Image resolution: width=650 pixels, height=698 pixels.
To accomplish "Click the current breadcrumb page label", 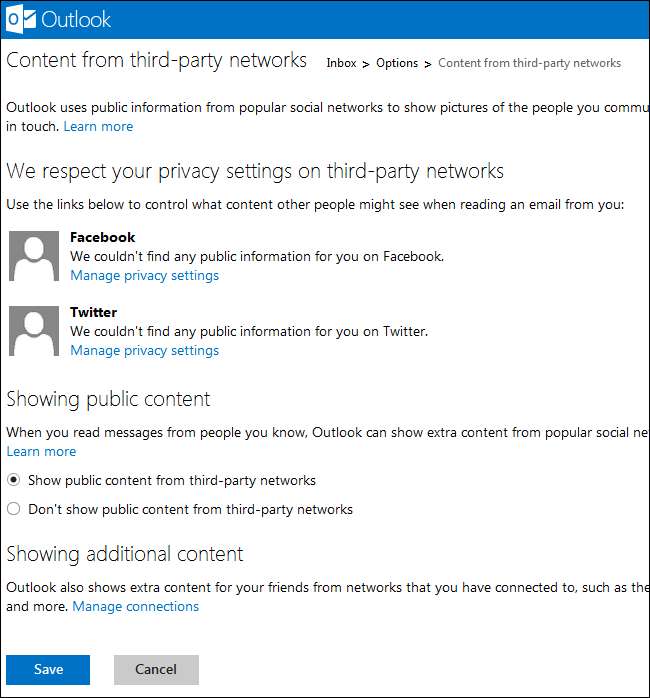I will point(529,63).
